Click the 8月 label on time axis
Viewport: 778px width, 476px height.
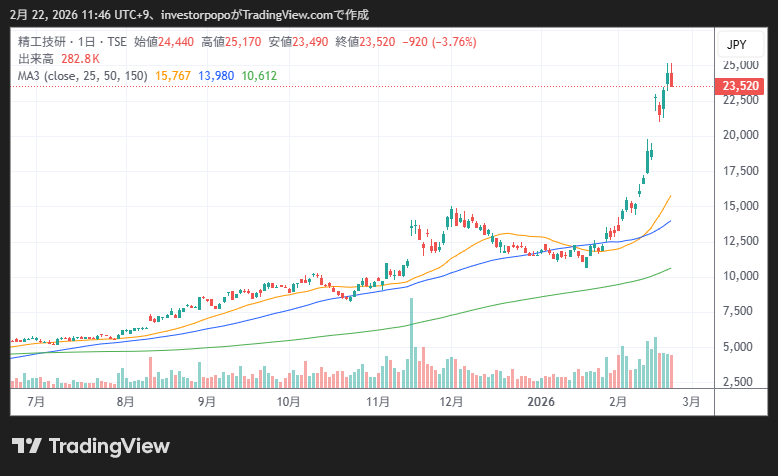[x=125, y=401]
